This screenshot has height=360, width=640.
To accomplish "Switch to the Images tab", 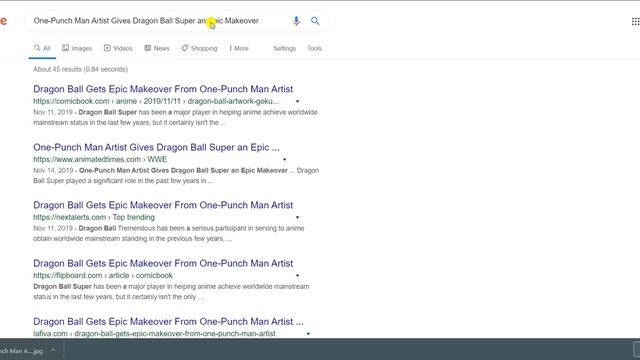I will point(77,48).
